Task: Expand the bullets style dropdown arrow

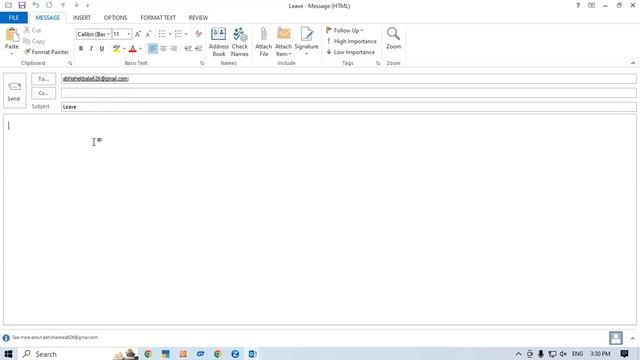Action: pyautogui.click(x=170, y=34)
